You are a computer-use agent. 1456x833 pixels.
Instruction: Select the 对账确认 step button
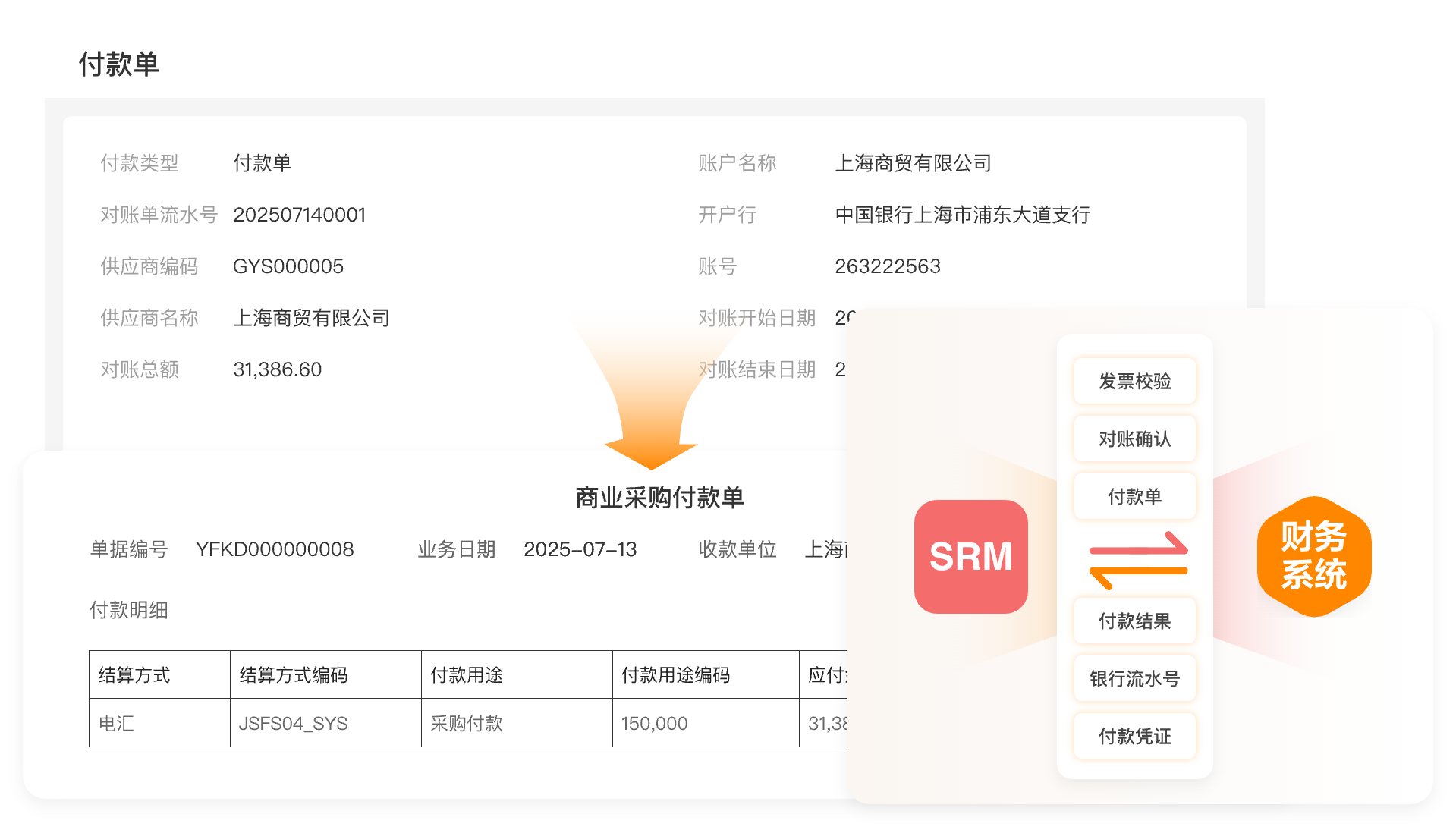(1134, 439)
